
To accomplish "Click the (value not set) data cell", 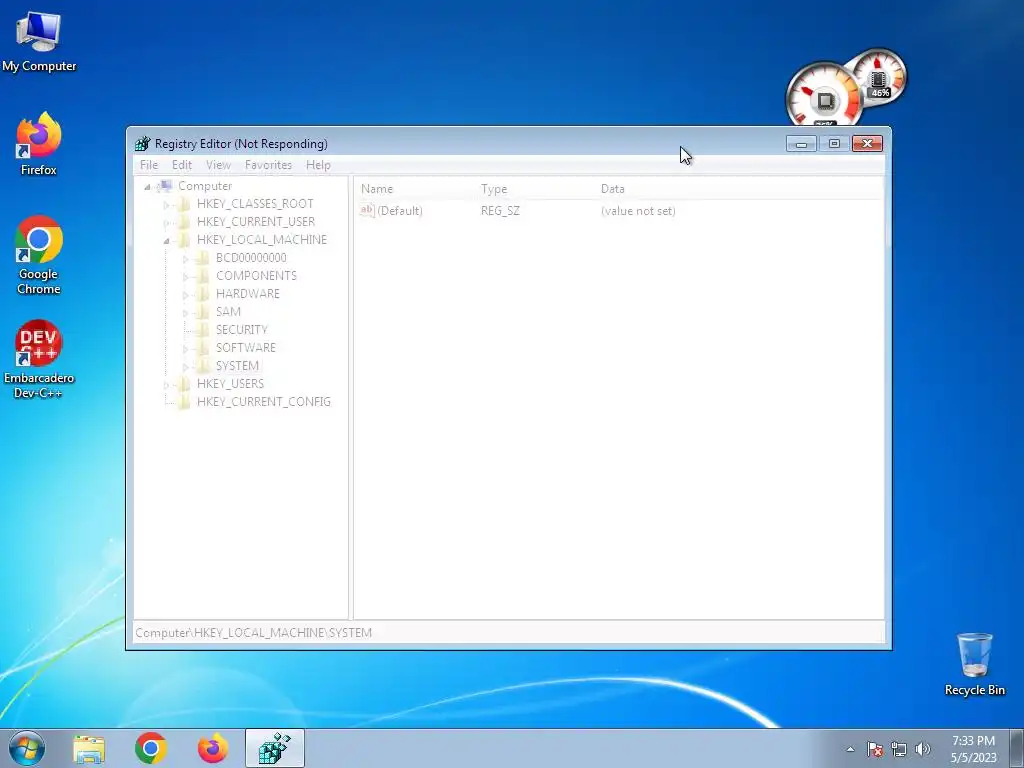I will 638,211.
